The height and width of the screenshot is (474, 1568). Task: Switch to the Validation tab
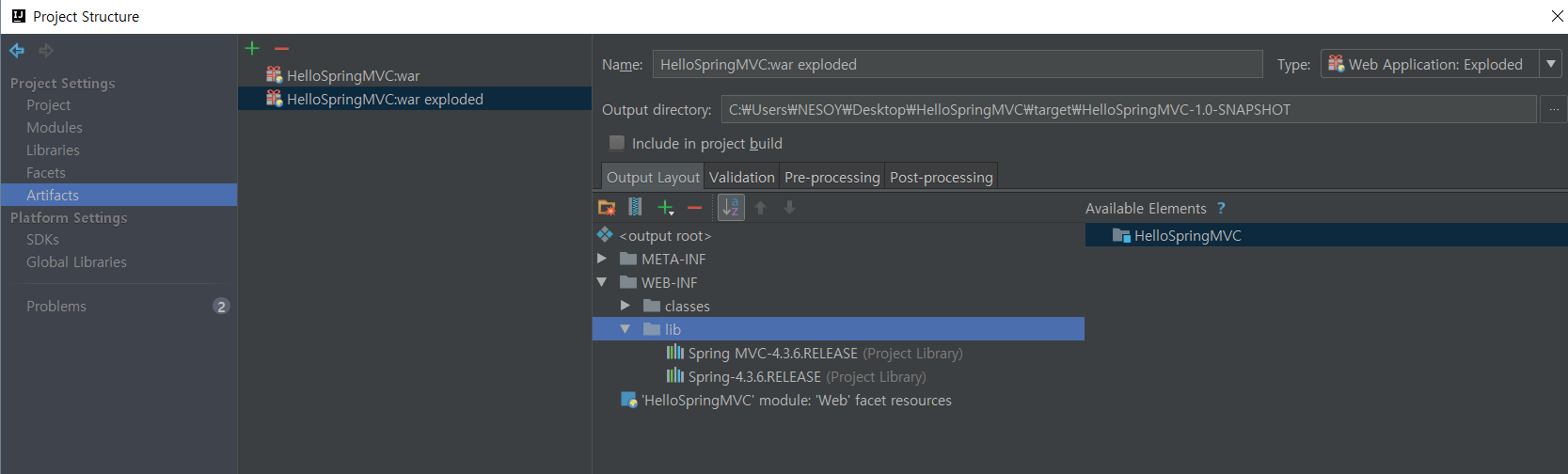coord(741,177)
